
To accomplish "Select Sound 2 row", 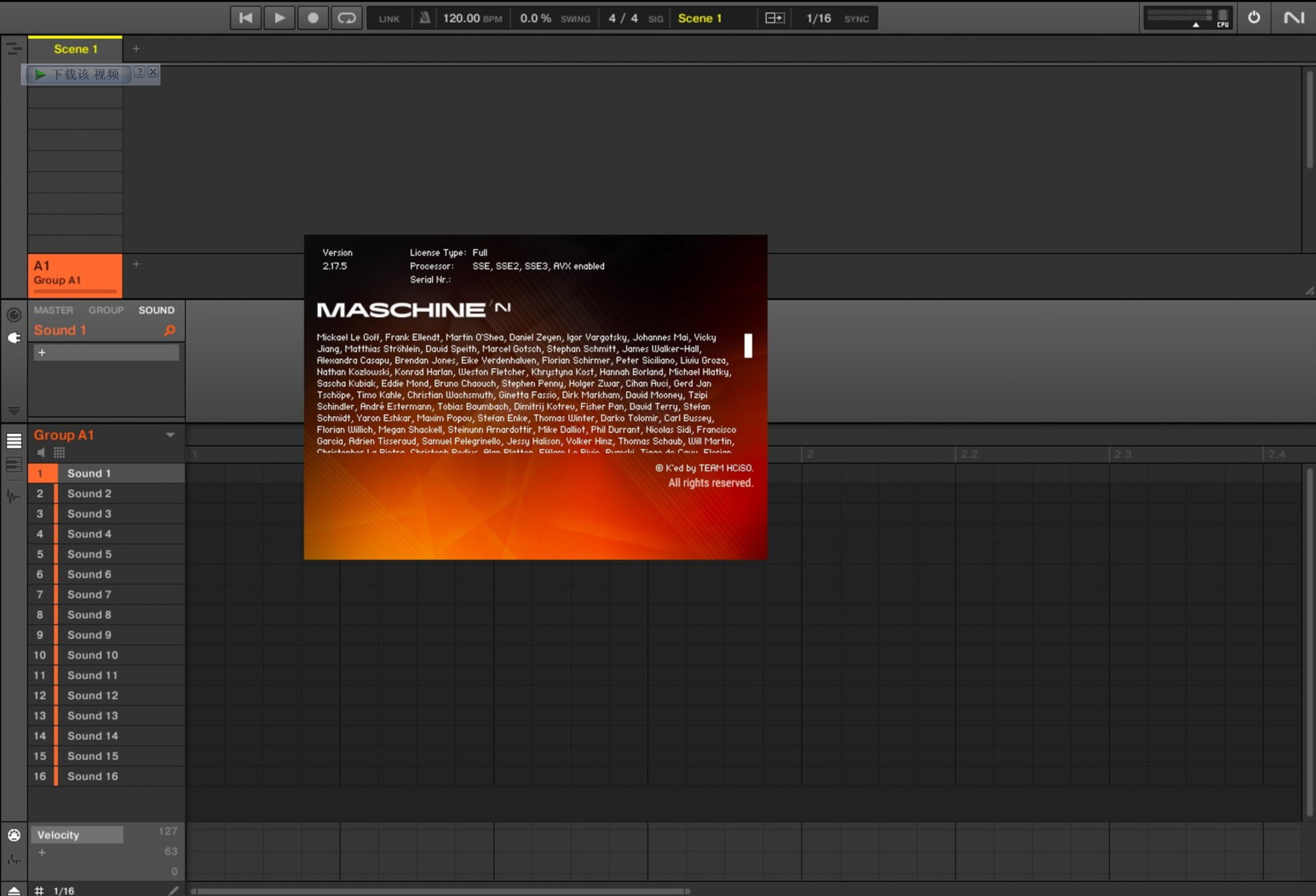I will click(106, 493).
